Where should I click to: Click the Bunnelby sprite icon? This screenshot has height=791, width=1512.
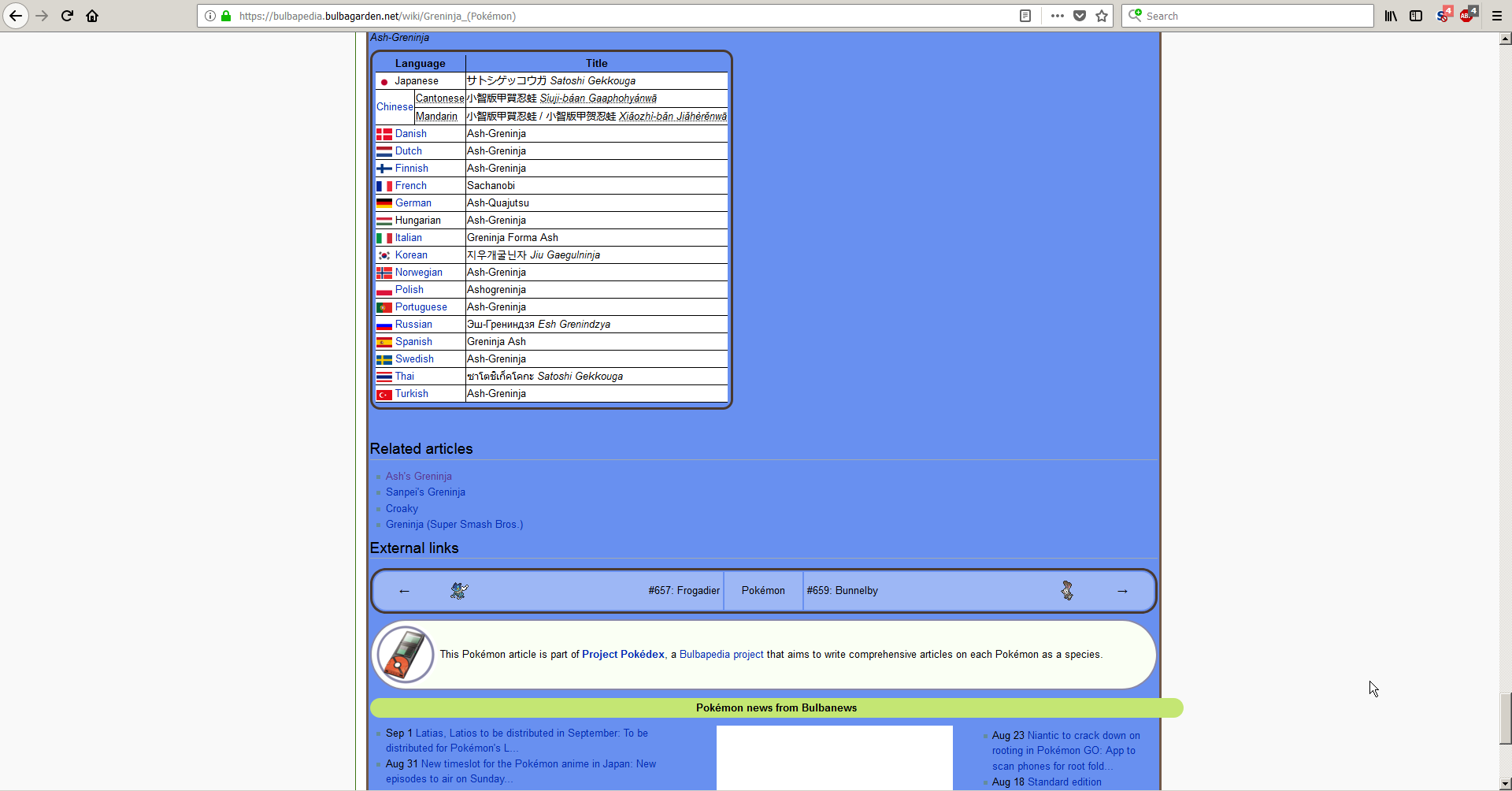[1067, 591]
